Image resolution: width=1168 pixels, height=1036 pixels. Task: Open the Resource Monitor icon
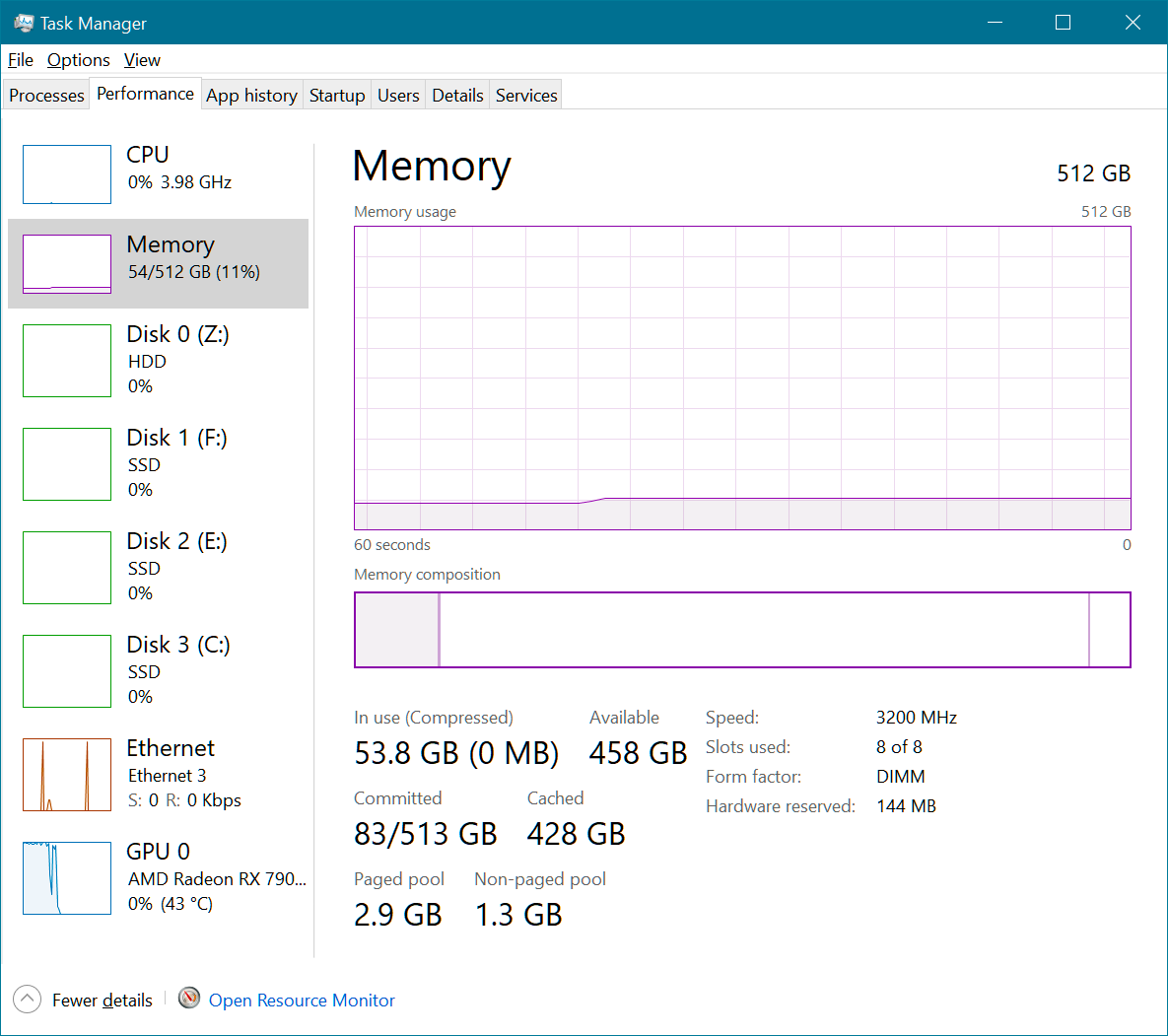[x=188, y=999]
